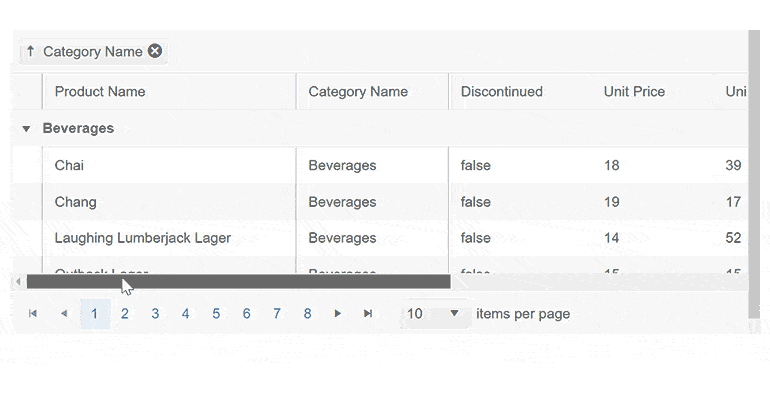Click the value 52 in Lager row
Viewport: 770px width, 395px height.
tap(733, 238)
